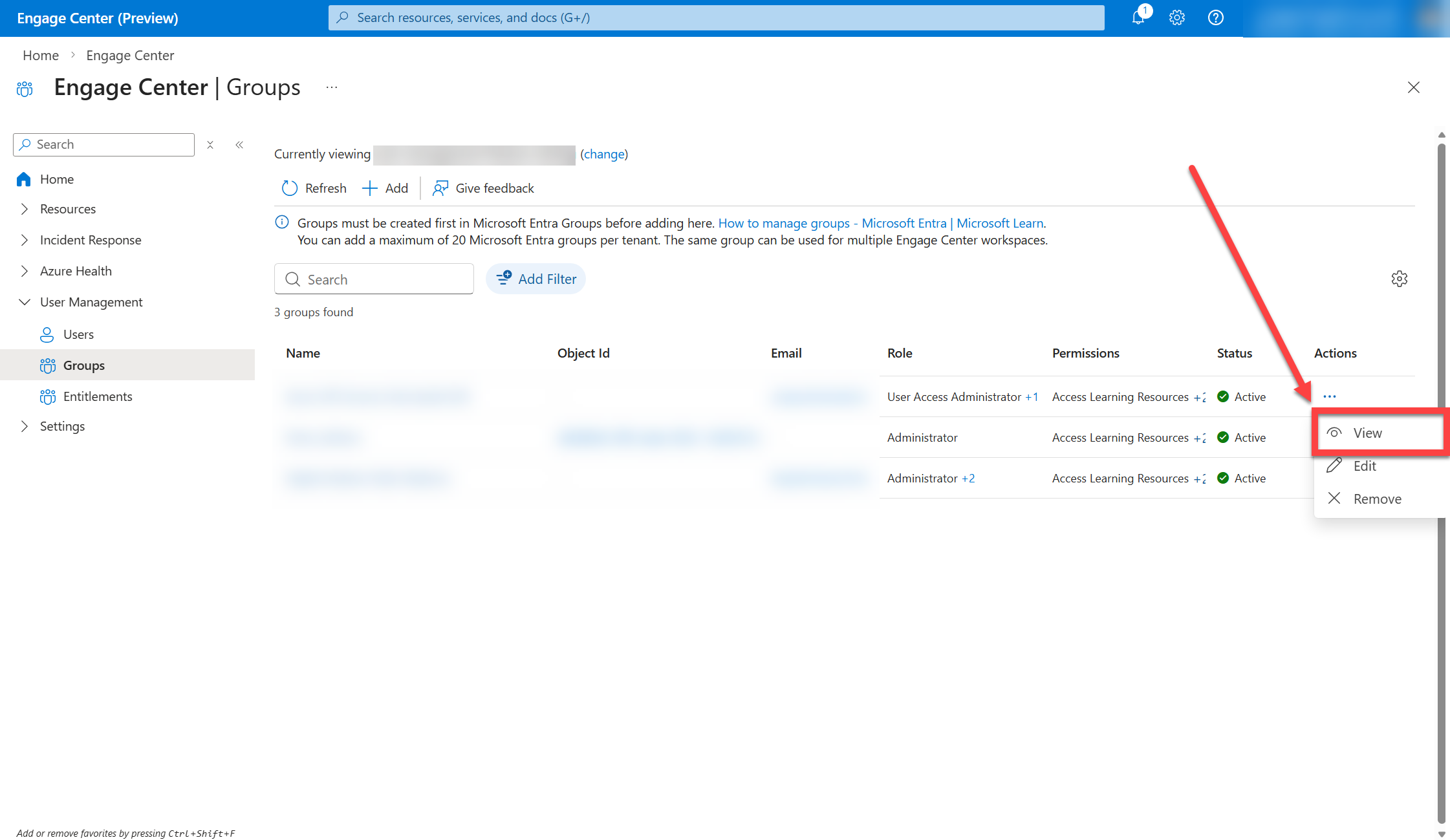Click Active status in User Access Administrator row
1450x840 pixels.
pos(1242,397)
